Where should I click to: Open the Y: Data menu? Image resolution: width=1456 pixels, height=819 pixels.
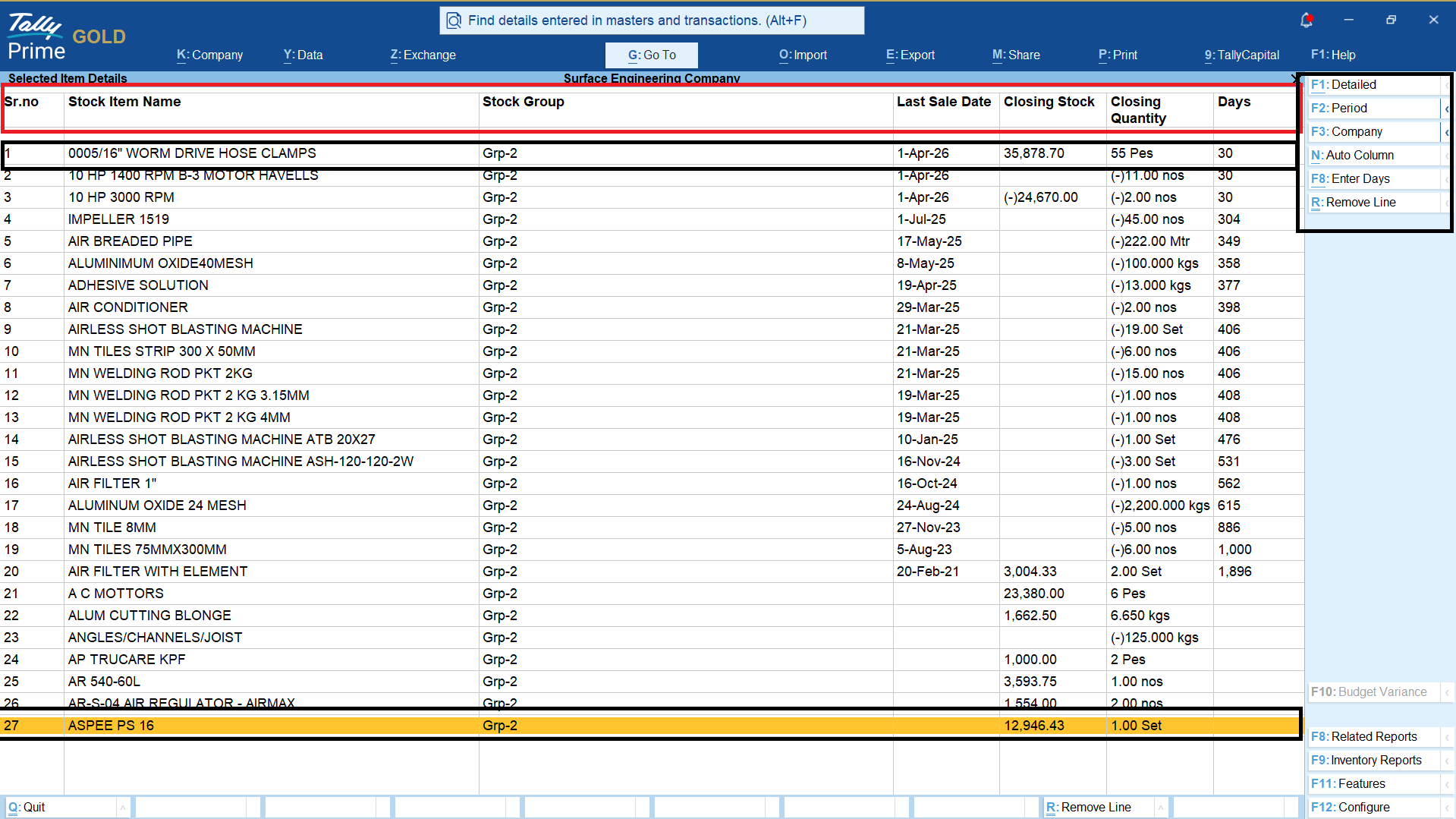[303, 55]
